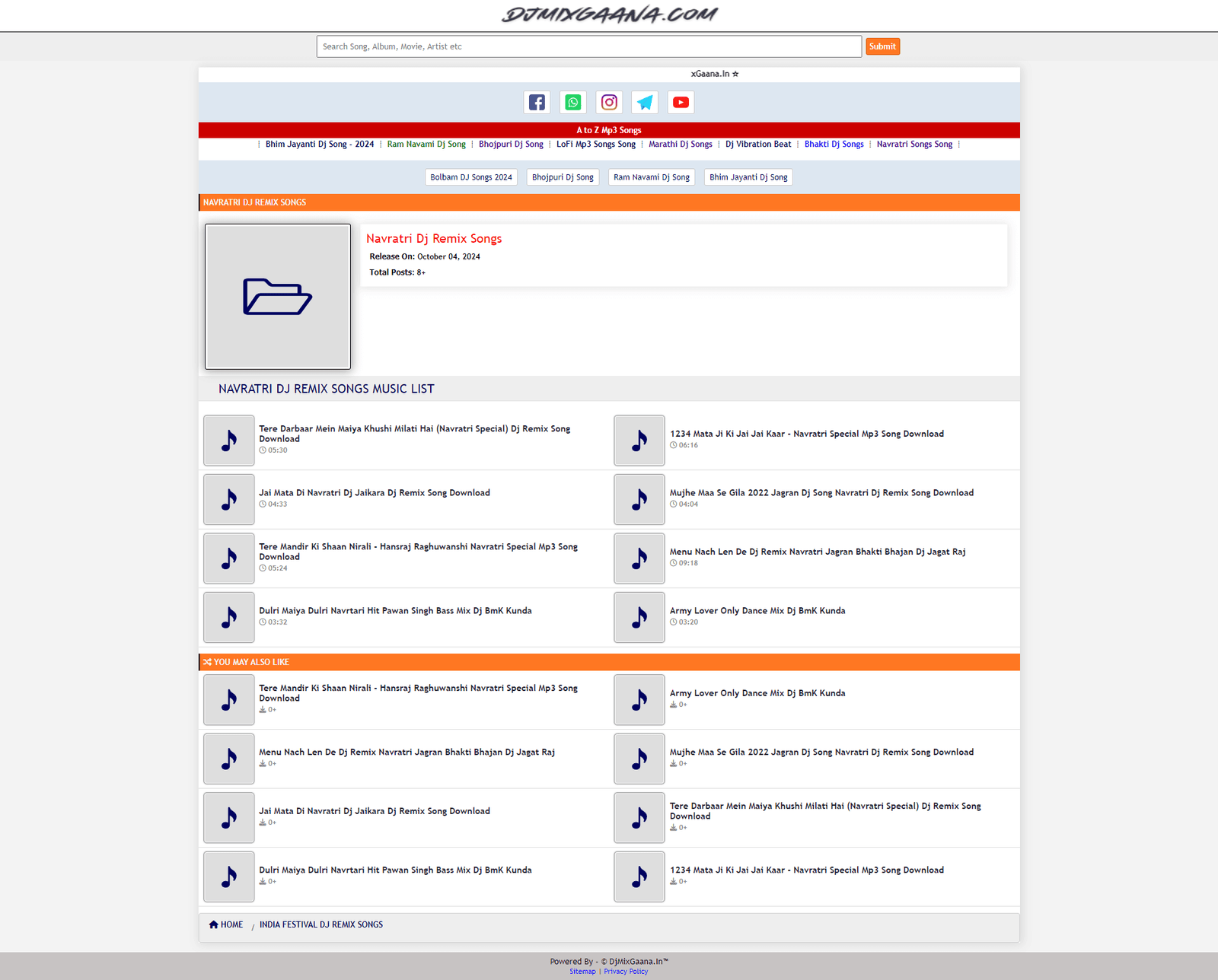Screen dimensions: 1218x980
Task: Select the Ram Navami Dj Song button tab
Action: [652, 177]
